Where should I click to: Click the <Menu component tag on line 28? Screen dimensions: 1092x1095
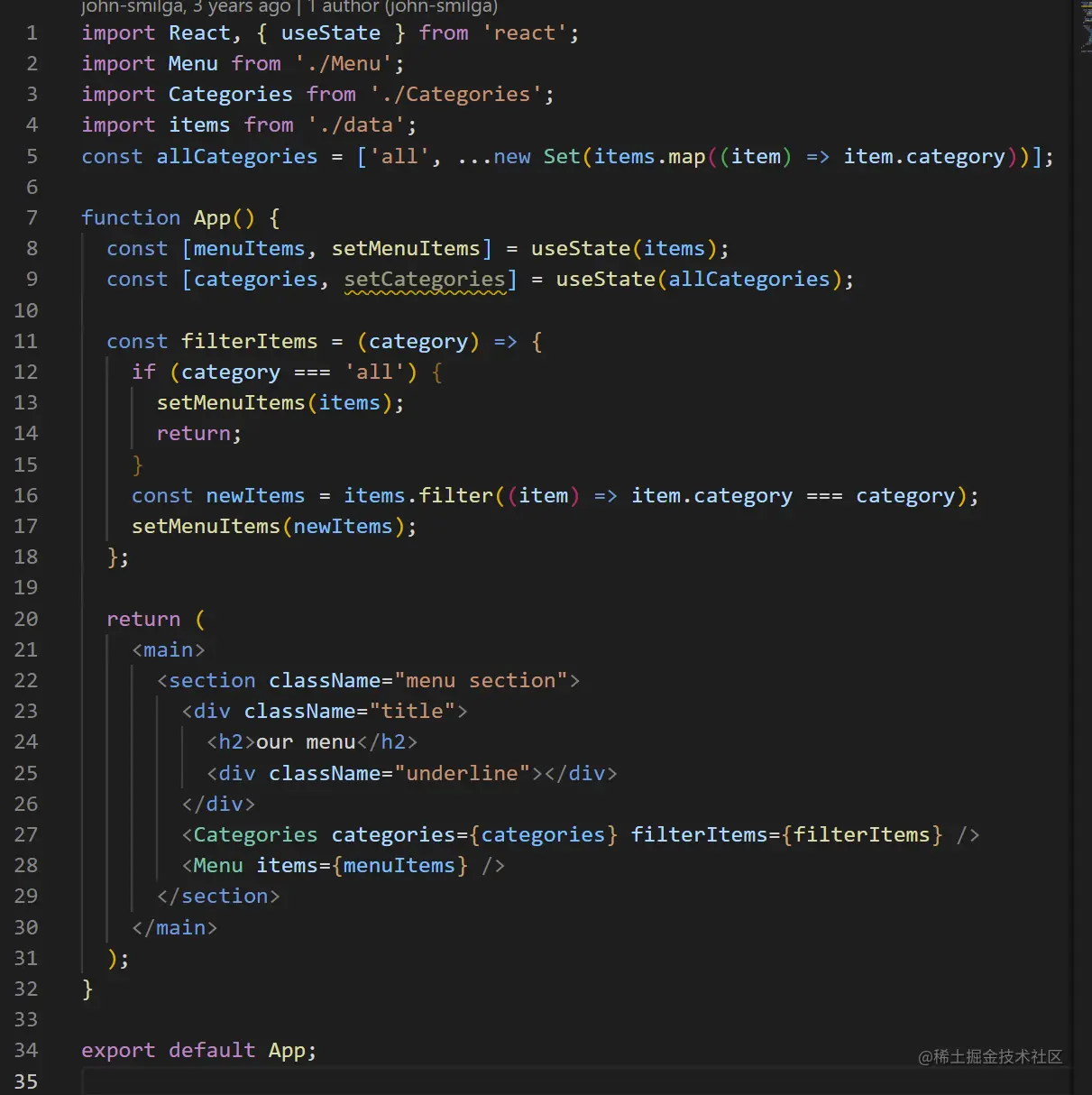coord(212,866)
